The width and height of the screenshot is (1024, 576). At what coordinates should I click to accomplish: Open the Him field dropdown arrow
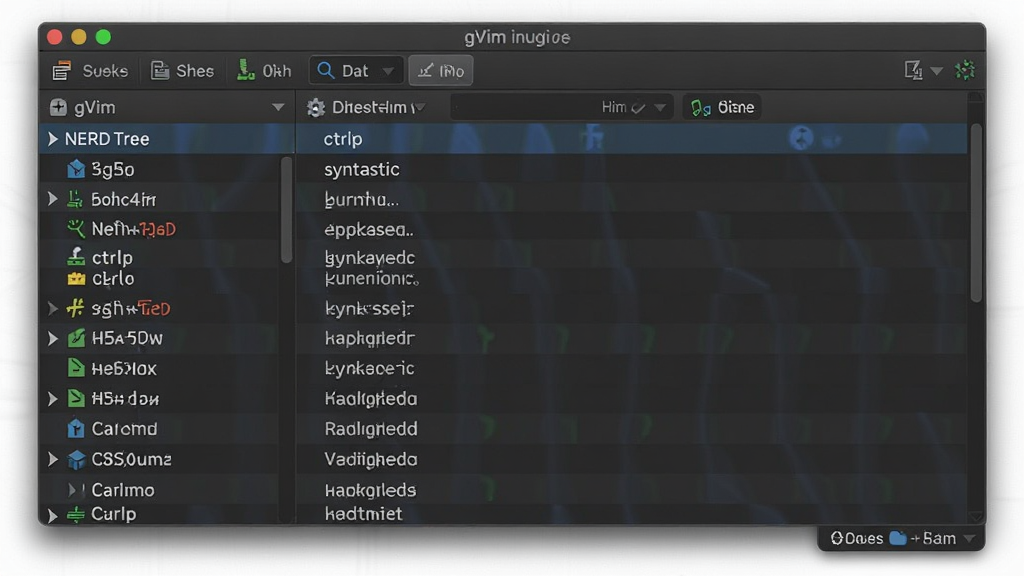(x=660, y=108)
